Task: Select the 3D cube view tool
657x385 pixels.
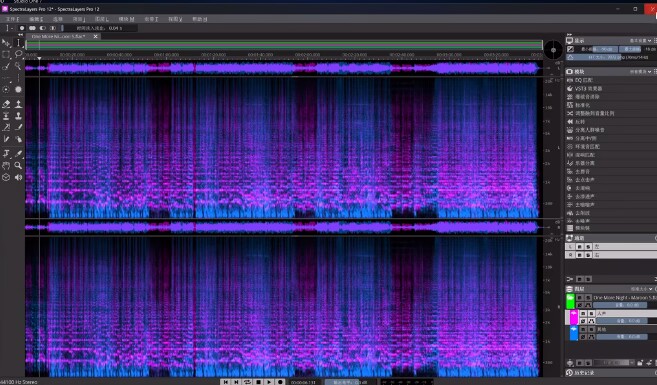Action: tap(6, 177)
